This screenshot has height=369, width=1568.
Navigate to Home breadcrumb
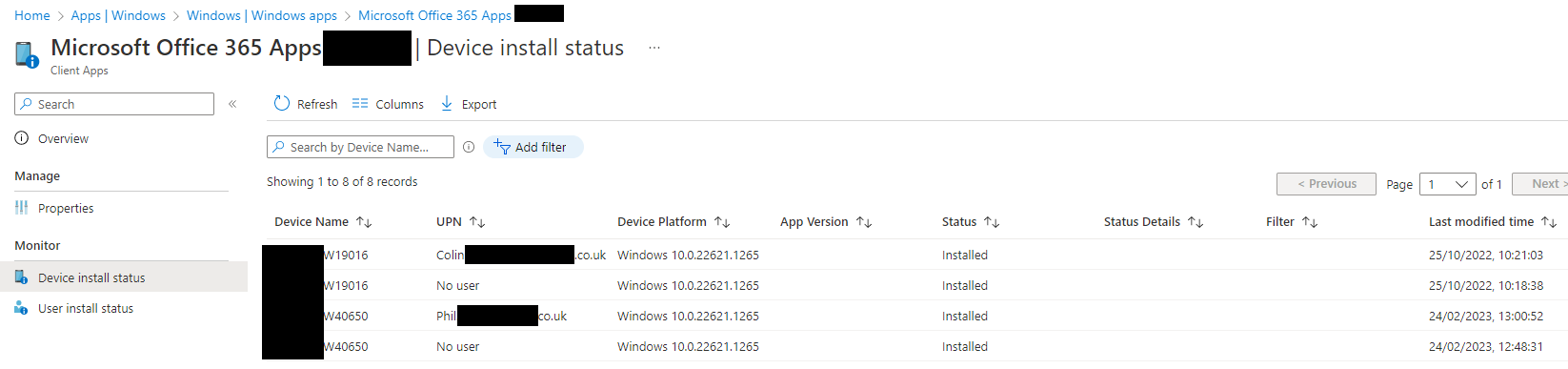tap(32, 15)
